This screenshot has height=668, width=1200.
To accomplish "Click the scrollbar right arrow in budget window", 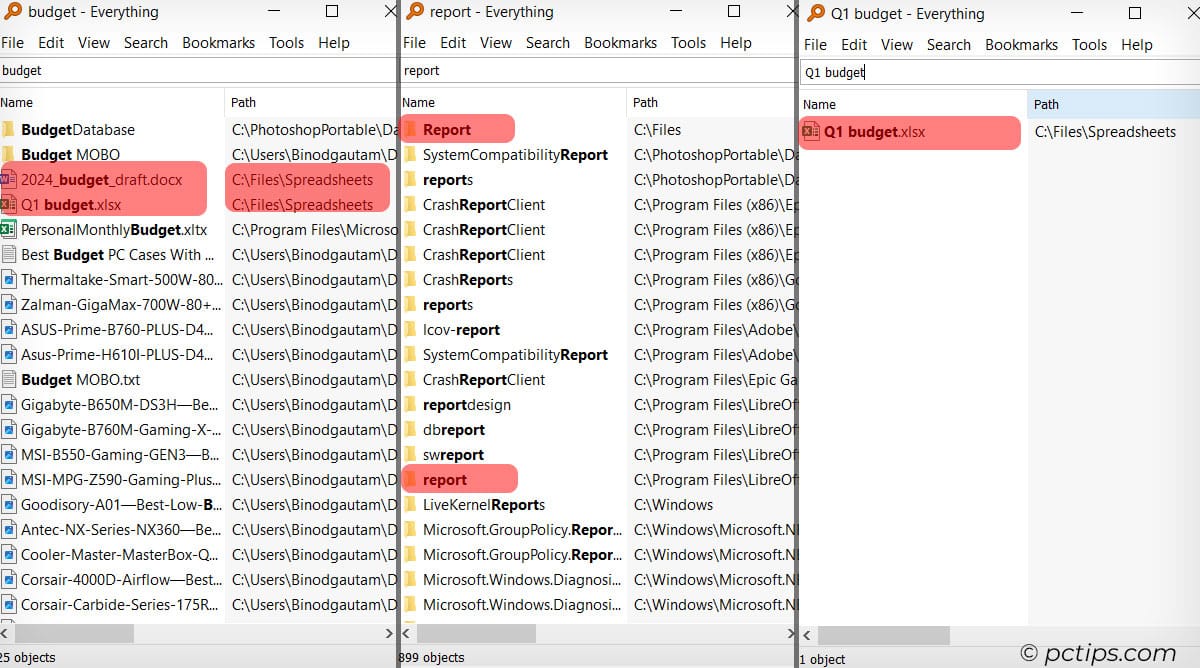I will pyautogui.click(x=390, y=633).
